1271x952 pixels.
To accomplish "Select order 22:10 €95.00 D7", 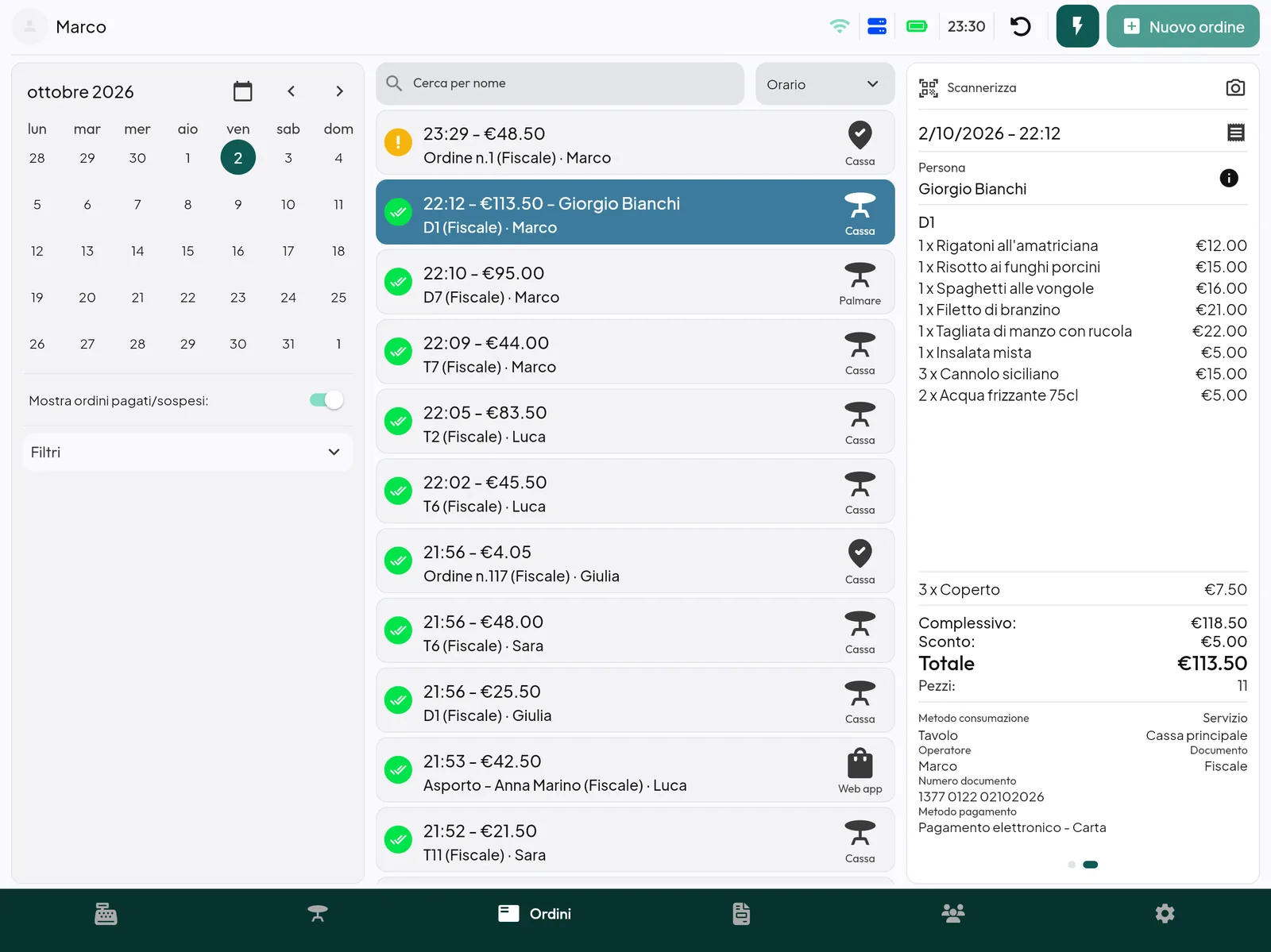I will pos(635,282).
